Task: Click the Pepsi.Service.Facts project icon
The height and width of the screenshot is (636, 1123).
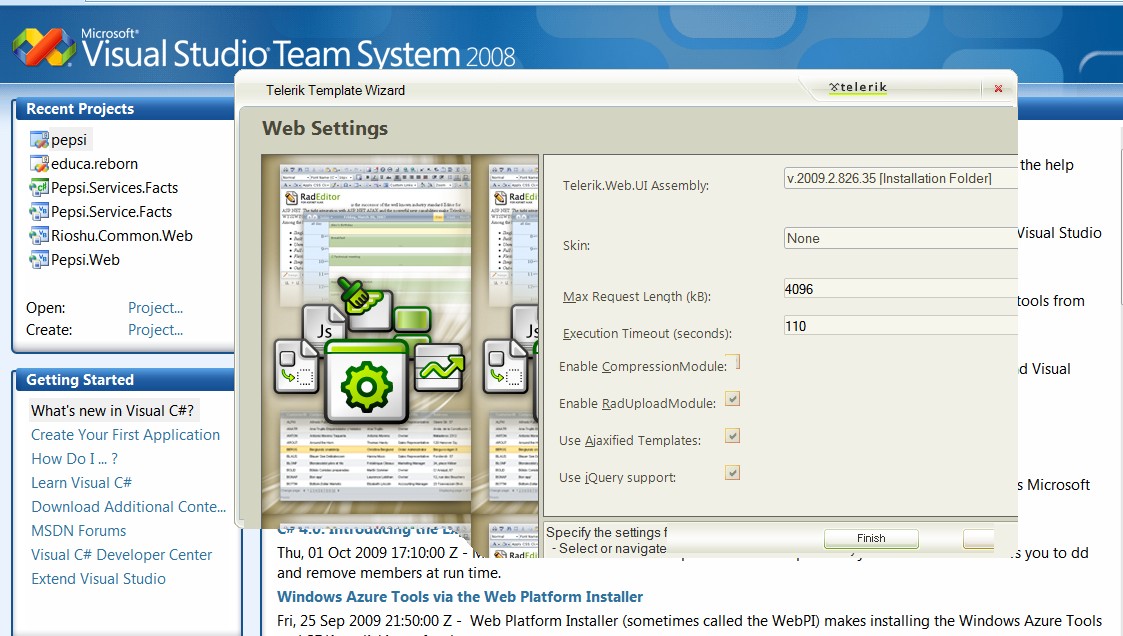Action: pos(39,211)
